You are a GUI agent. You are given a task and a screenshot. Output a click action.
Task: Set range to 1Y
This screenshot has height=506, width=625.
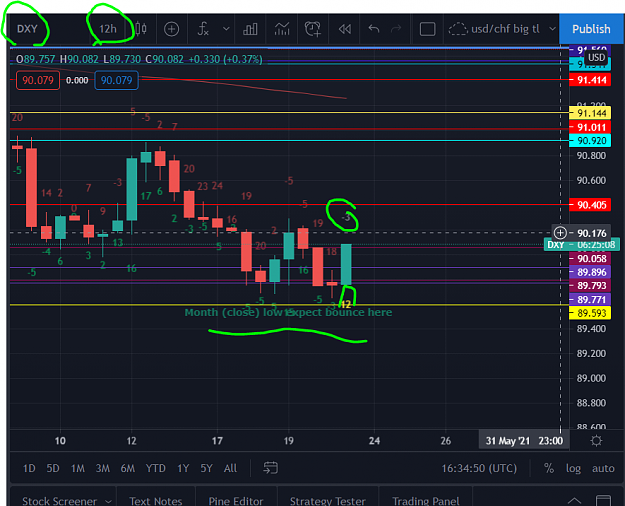tap(183, 468)
